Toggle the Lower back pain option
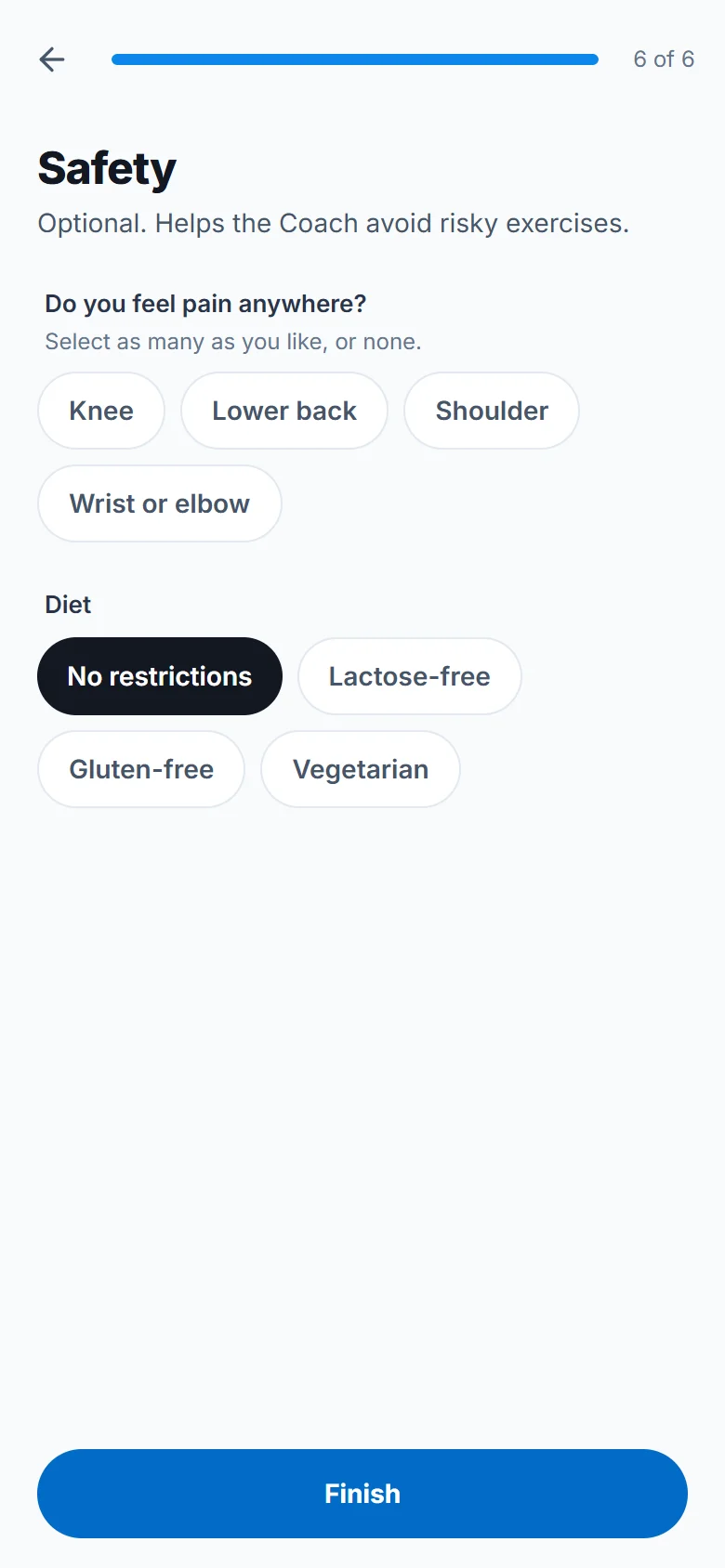 coord(284,411)
